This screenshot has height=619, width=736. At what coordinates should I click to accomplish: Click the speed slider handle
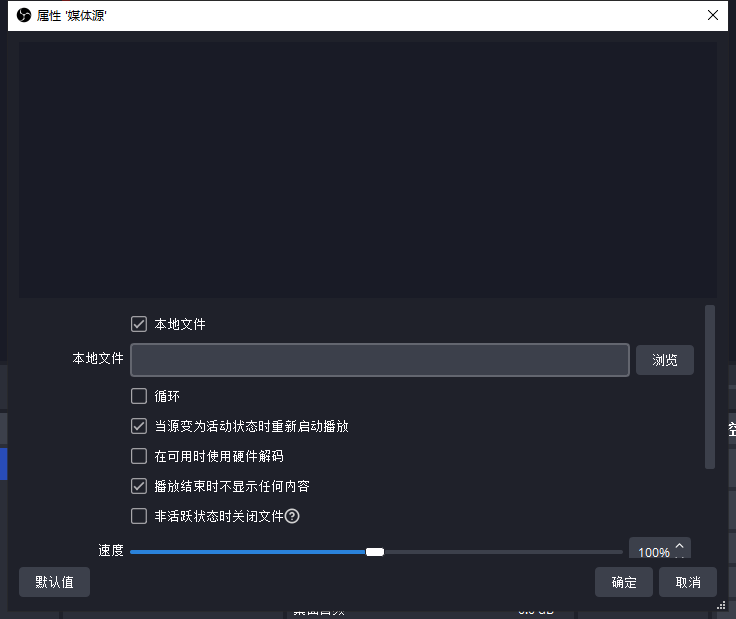375,551
